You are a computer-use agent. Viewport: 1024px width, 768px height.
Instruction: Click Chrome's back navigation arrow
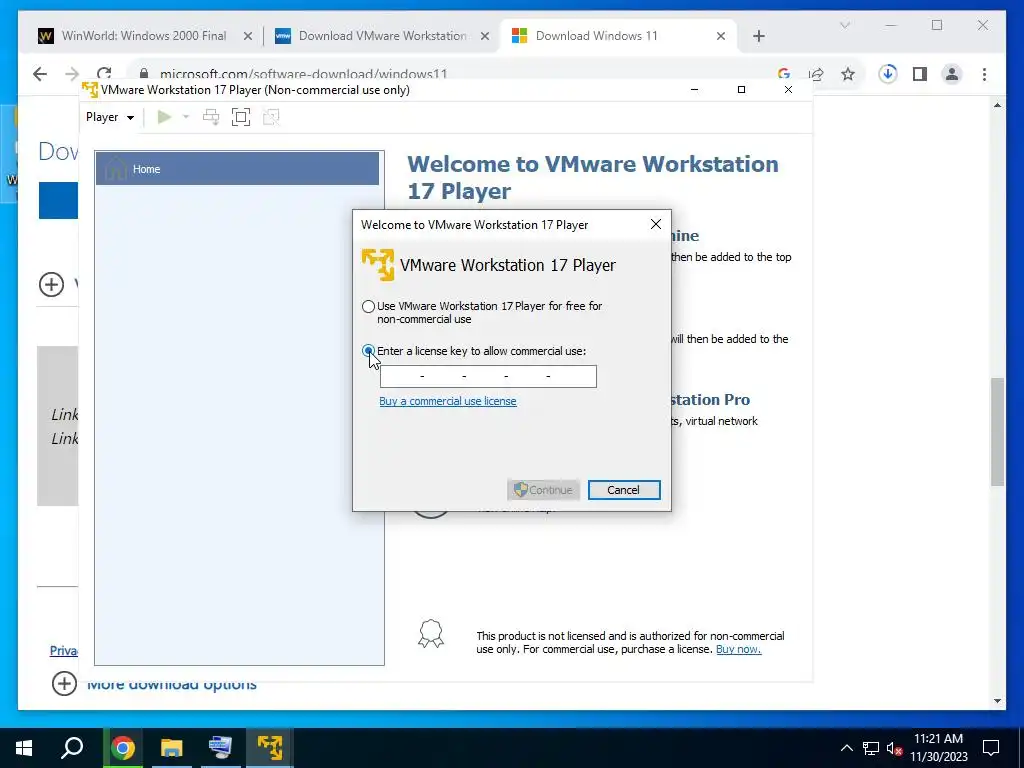click(x=40, y=74)
